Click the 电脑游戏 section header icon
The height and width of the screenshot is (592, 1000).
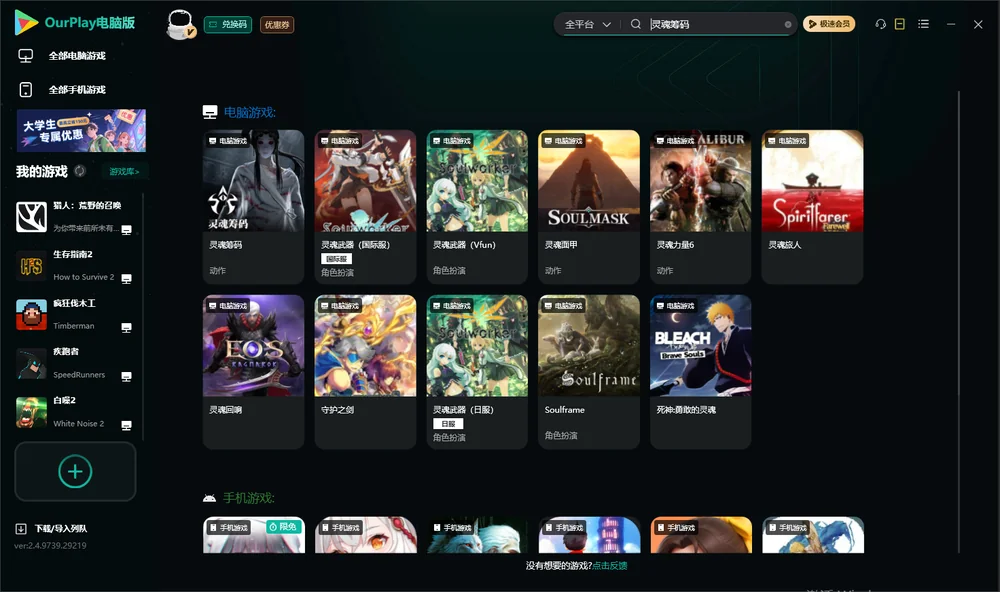click(x=210, y=112)
